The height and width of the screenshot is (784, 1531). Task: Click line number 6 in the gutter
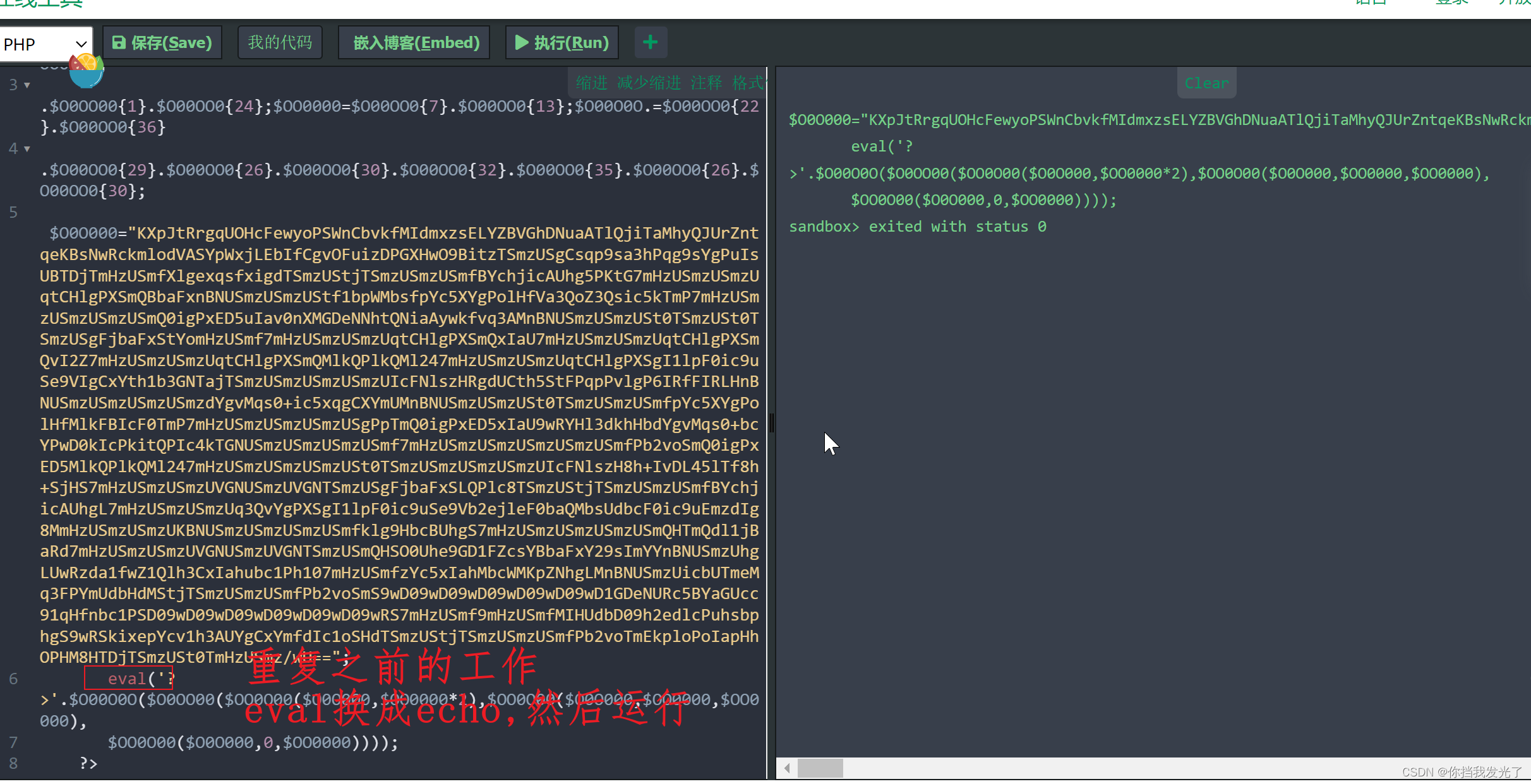[x=13, y=679]
